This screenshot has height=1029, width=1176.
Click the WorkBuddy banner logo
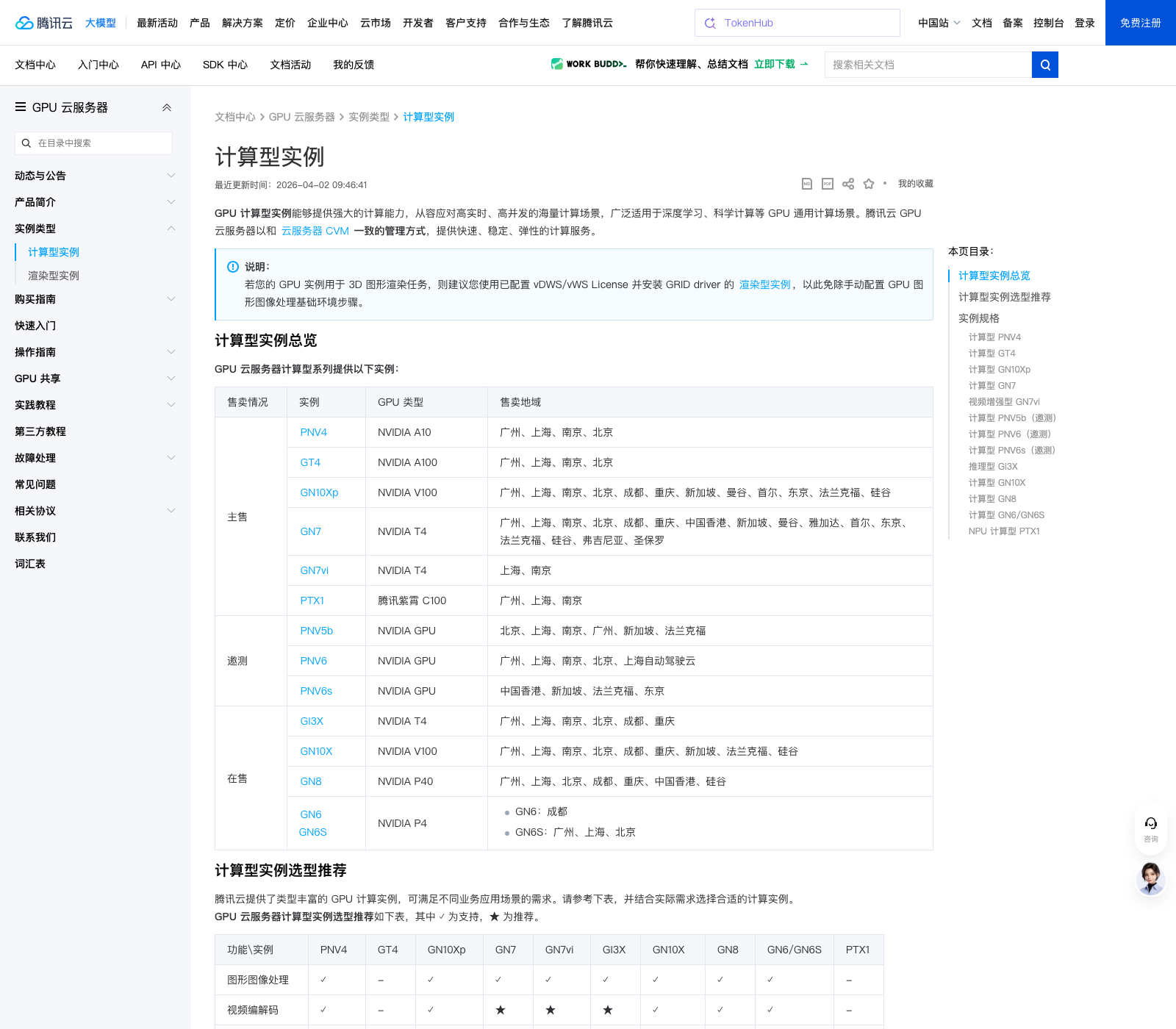[589, 64]
